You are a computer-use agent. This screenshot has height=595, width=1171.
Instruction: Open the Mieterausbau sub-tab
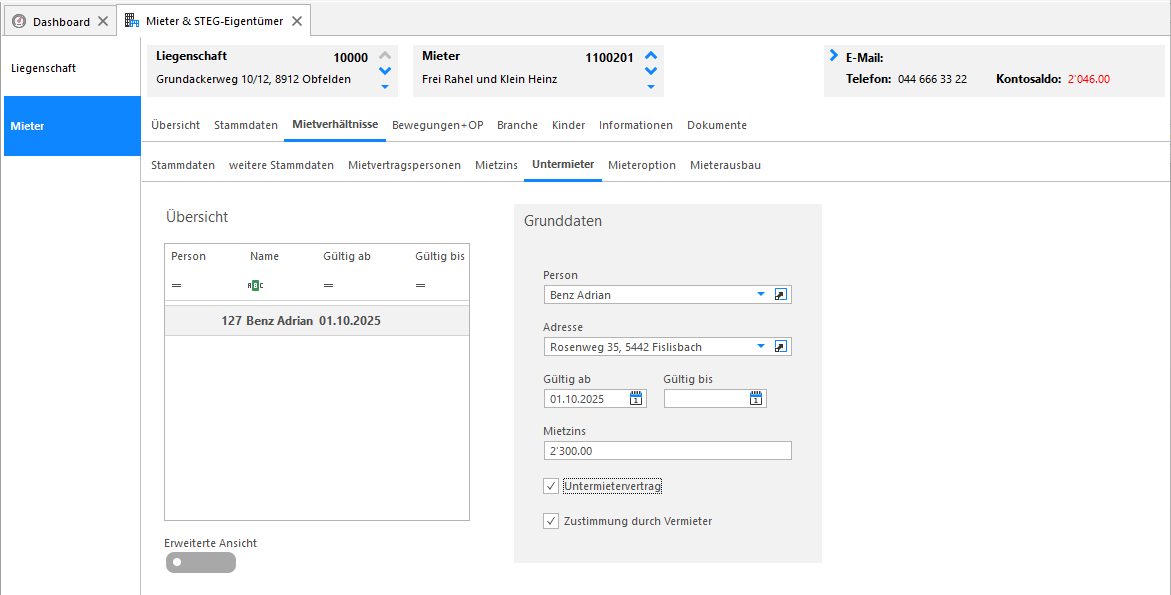(726, 165)
